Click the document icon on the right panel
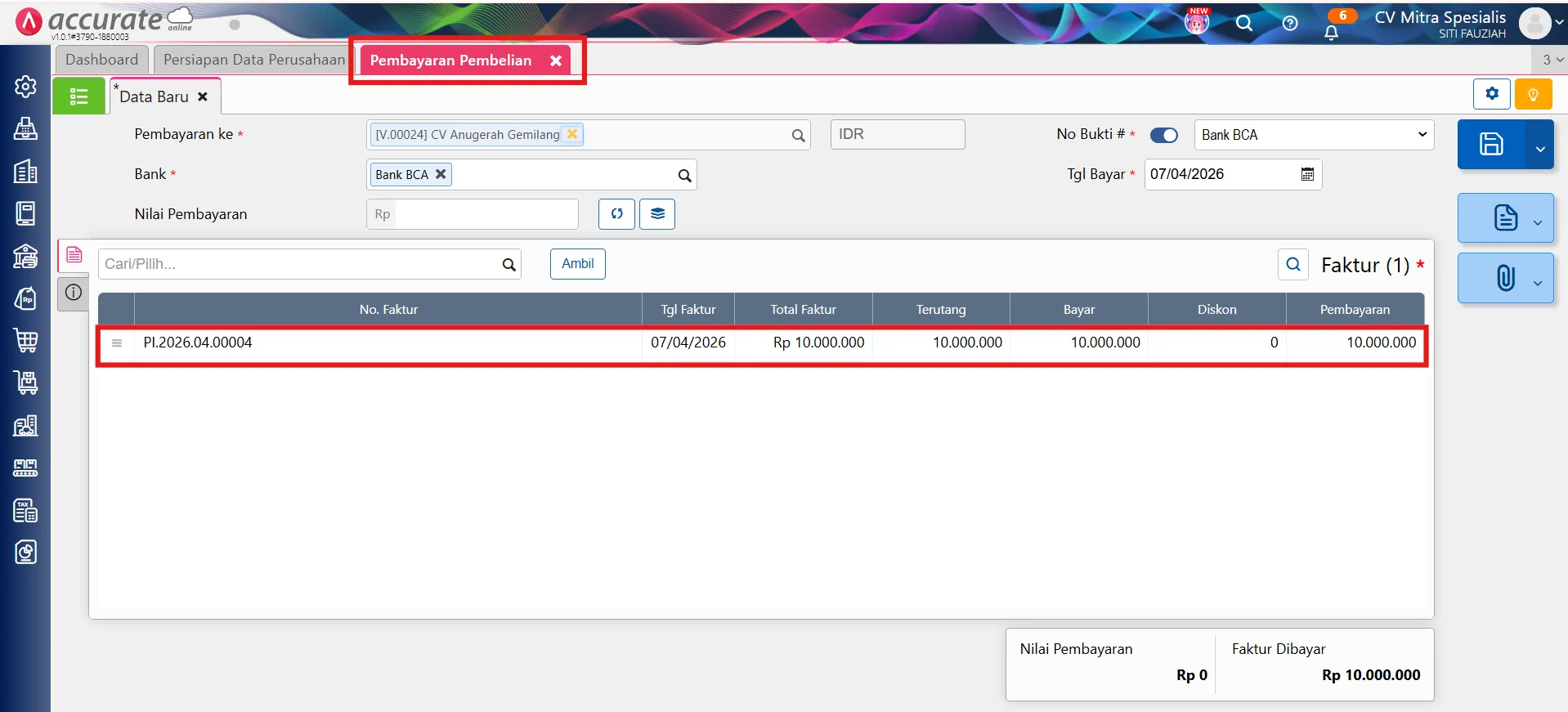 click(x=1505, y=217)
